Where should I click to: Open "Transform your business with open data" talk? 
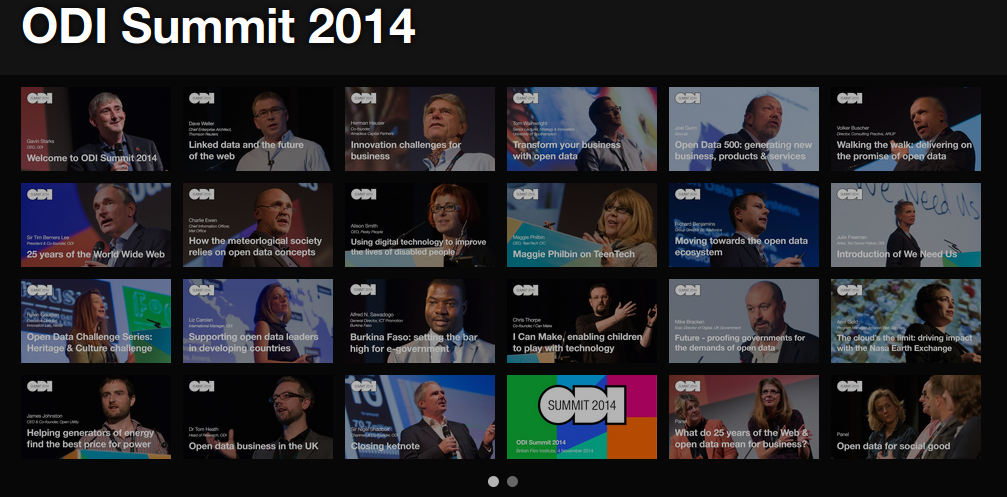(x=582, y=129)
